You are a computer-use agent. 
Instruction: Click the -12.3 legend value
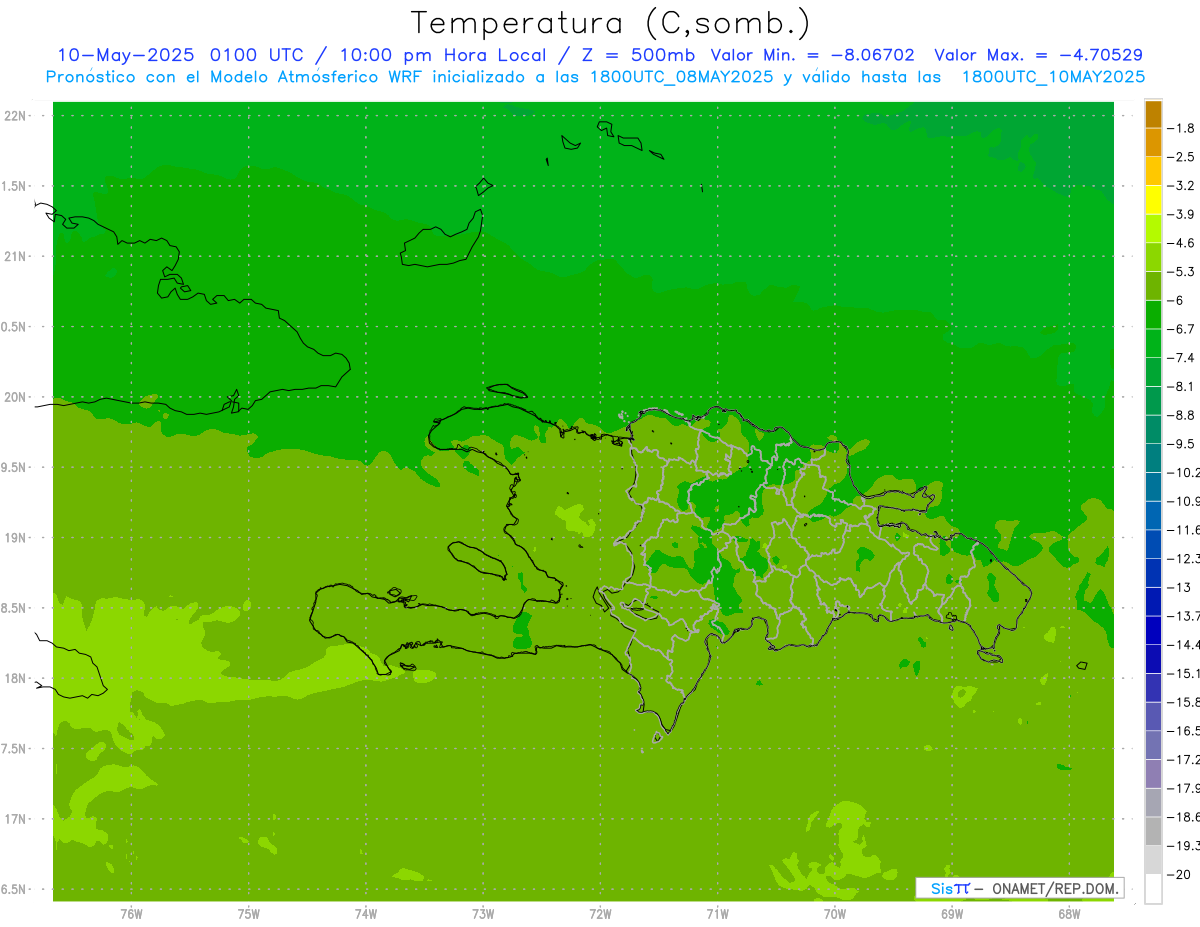[1183, 558]
